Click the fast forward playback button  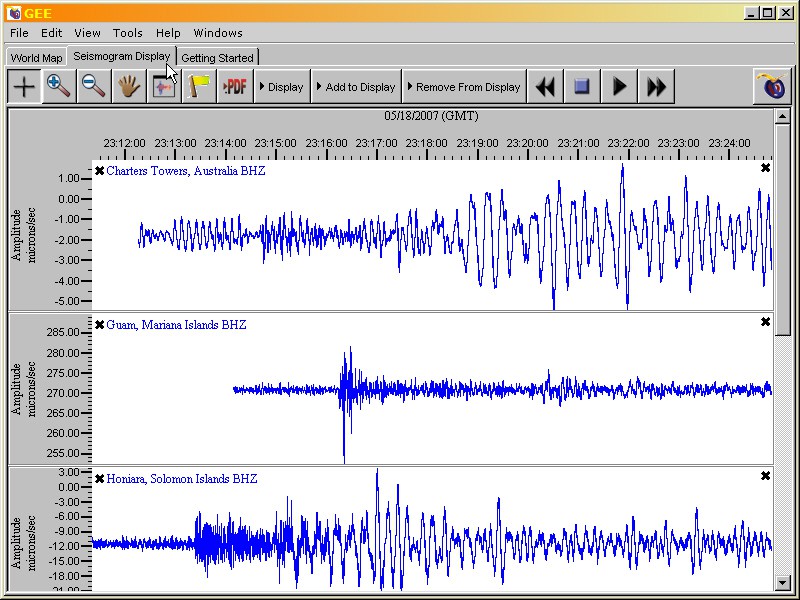pyautogui.click(x=657, y=87)
